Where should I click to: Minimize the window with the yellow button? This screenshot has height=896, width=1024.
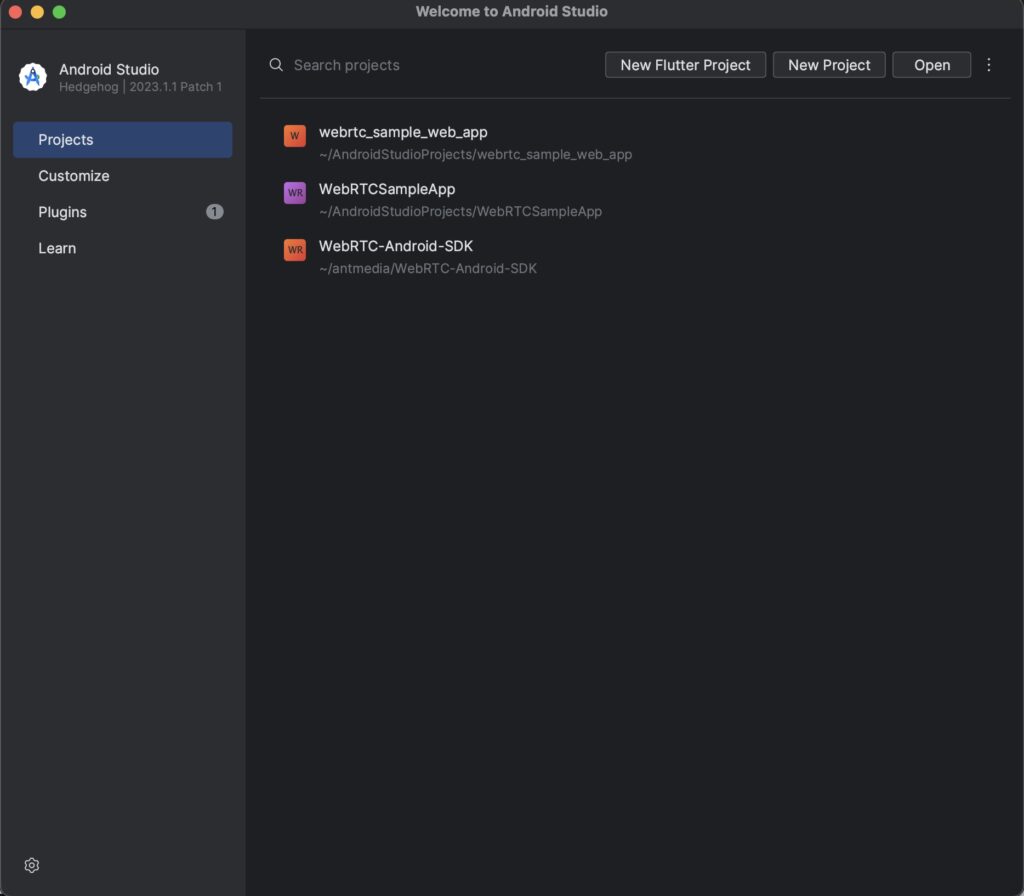[x=37, y=12]
